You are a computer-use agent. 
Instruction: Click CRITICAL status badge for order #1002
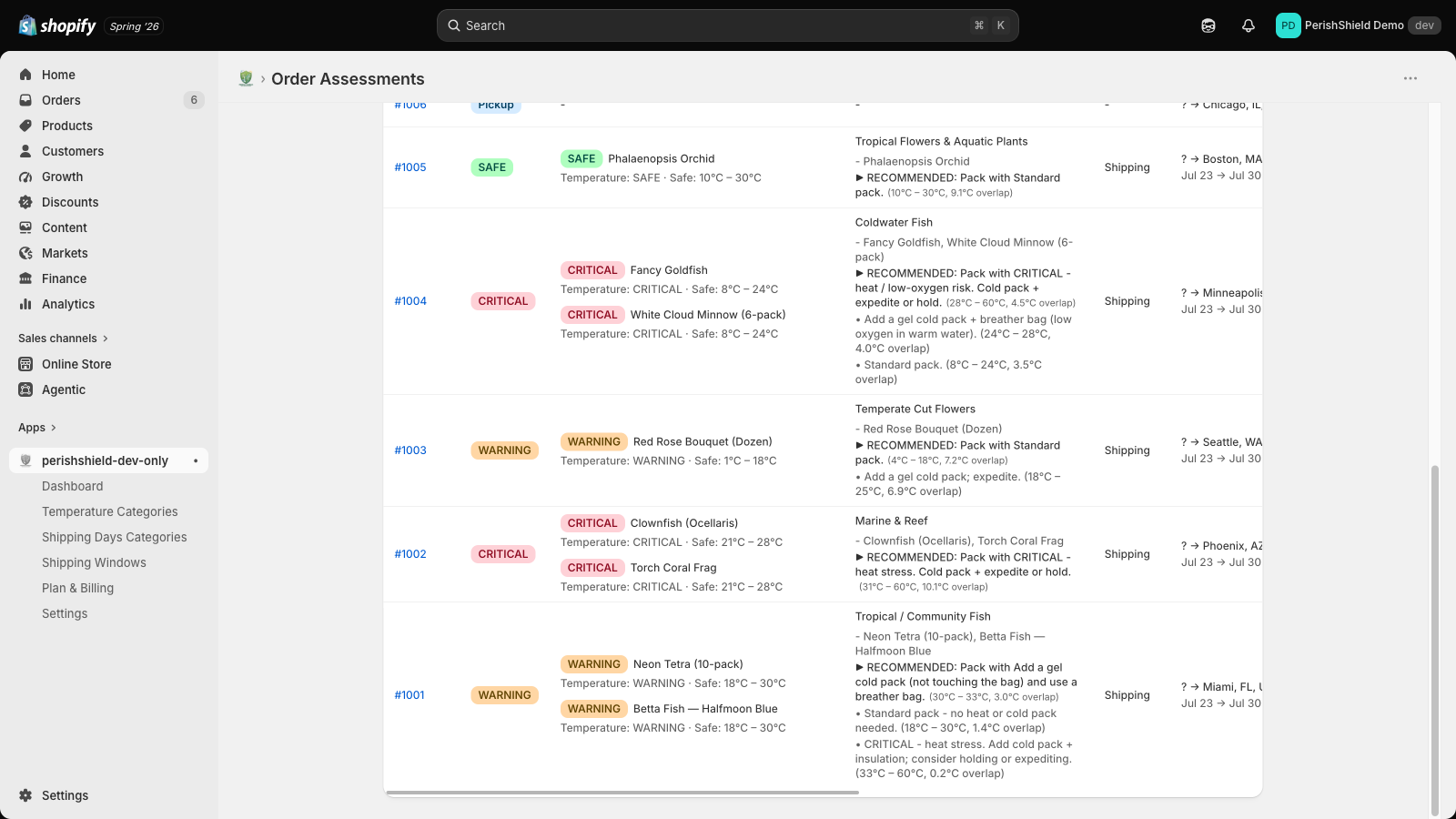(x=503, y=554)
